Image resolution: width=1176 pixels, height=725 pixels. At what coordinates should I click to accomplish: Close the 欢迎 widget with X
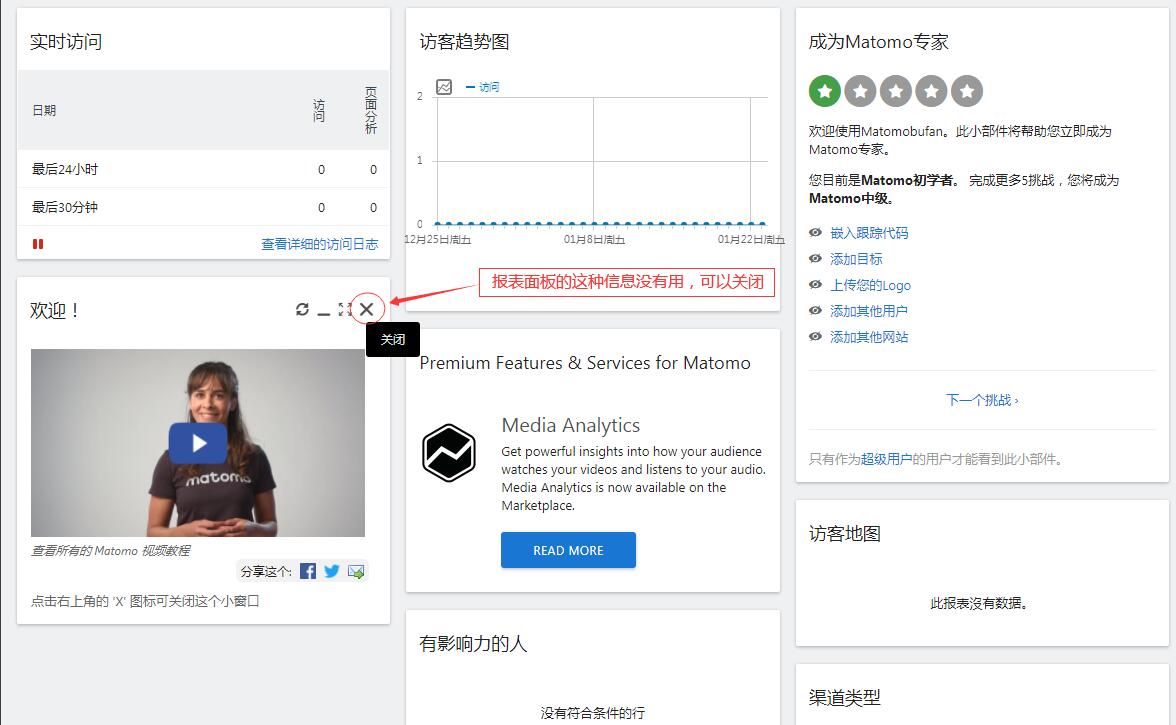(x=366, y=309)
